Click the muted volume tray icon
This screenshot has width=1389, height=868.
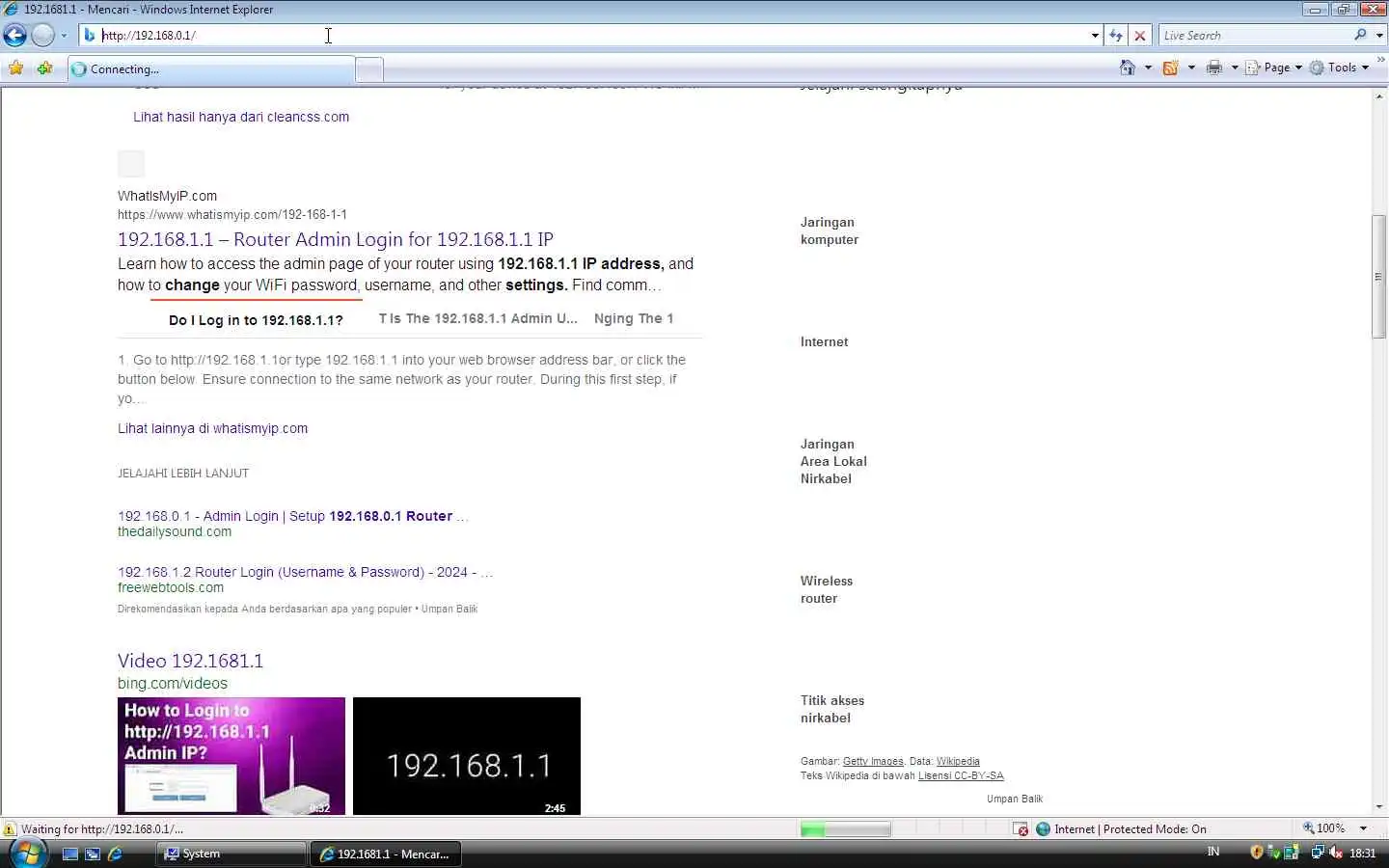point(1336,853)
